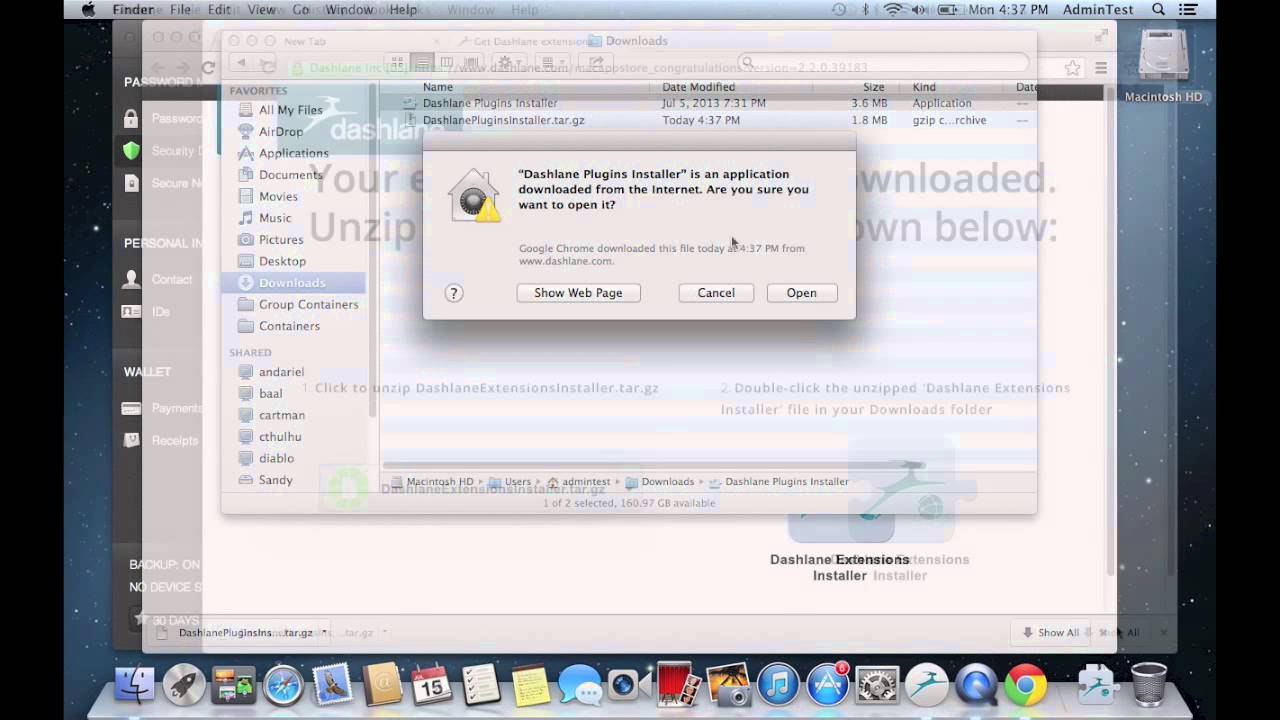1280x720 pixels.
Task: Open Contacts from the Dock
Action: click(382, 686)
